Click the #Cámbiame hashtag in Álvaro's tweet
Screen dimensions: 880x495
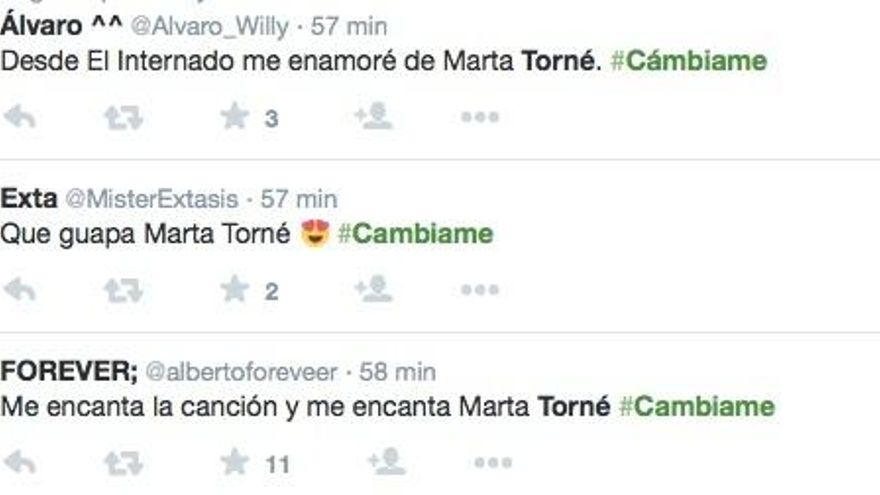click(x=688, y=60)
